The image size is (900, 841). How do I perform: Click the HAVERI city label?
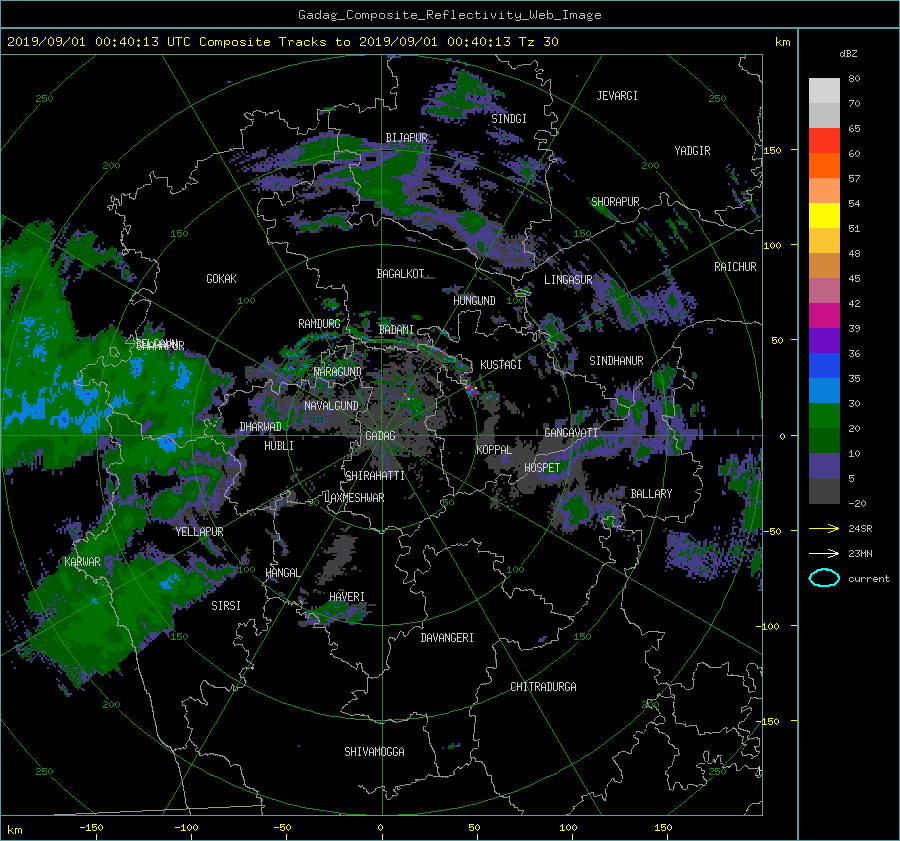[x=347, y=596]
